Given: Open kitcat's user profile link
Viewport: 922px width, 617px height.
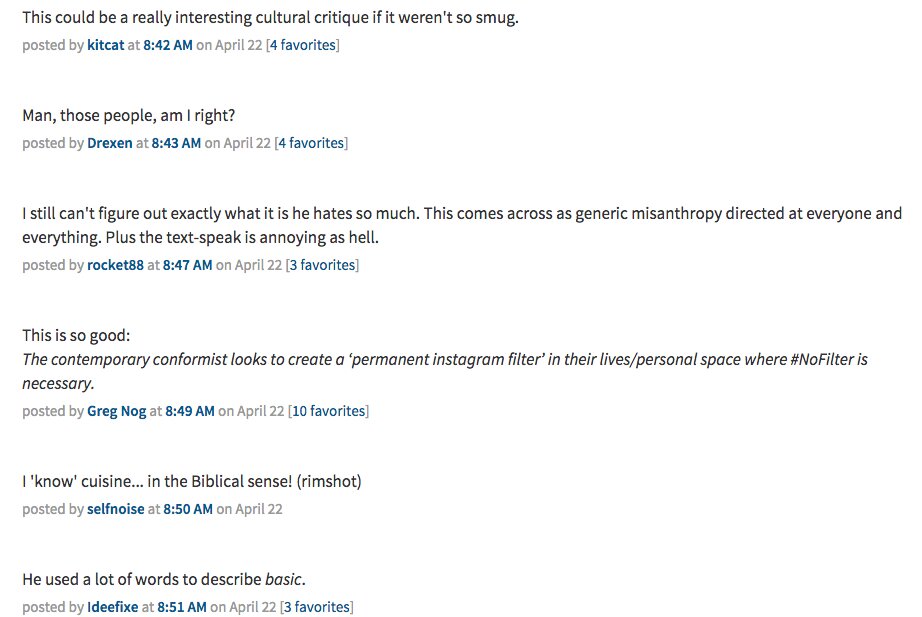Looking at the screenshot, I should [105, 45].
